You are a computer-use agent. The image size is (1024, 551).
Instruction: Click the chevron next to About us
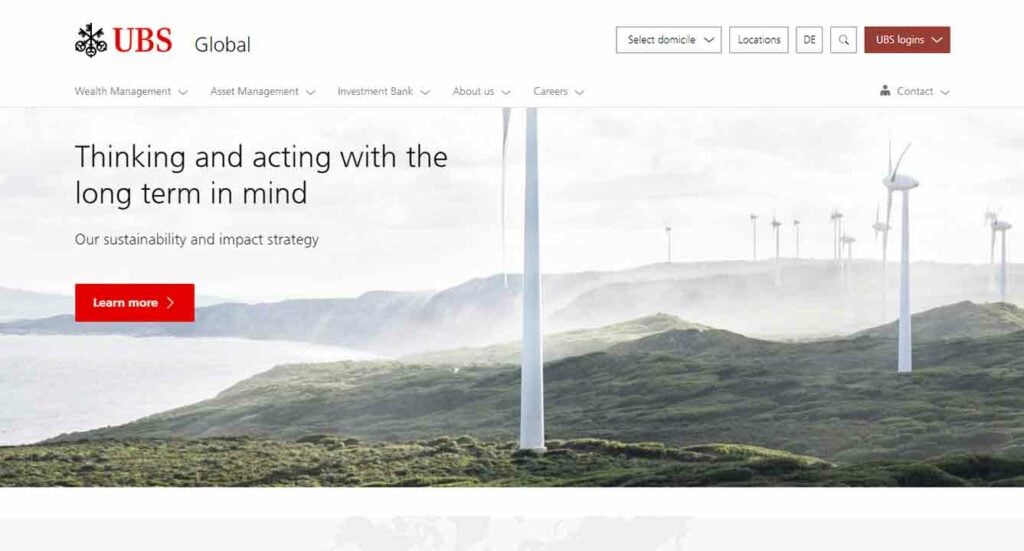(505, 92)
